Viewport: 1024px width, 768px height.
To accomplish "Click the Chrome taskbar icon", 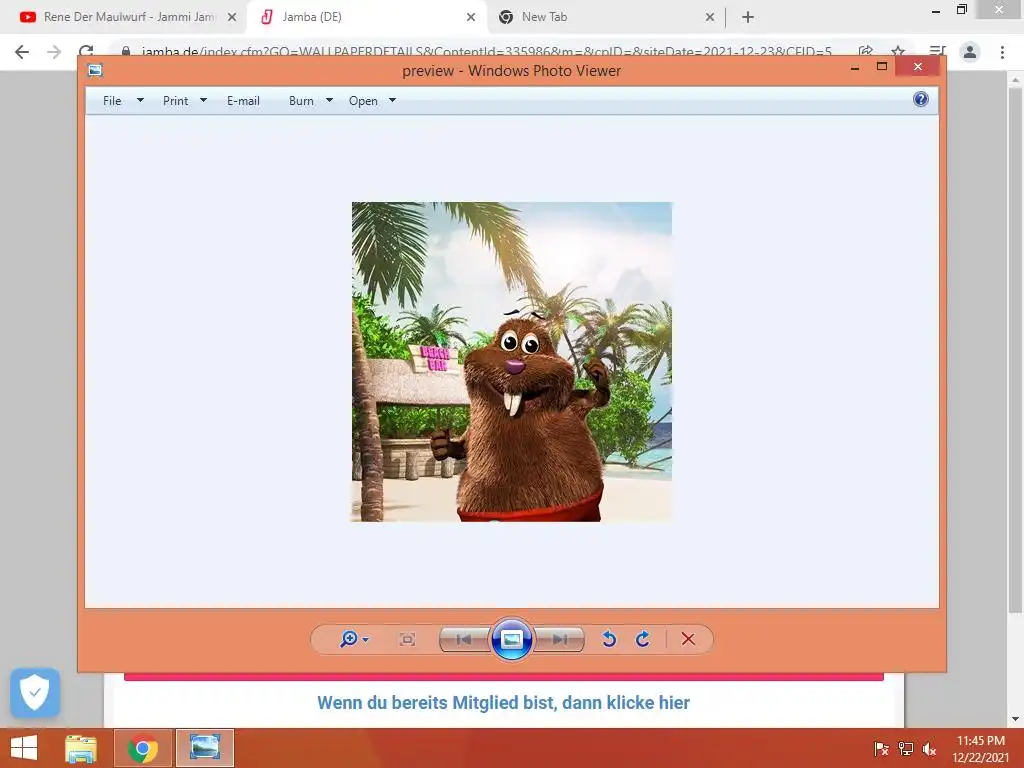I will click(x=143, y=748).
